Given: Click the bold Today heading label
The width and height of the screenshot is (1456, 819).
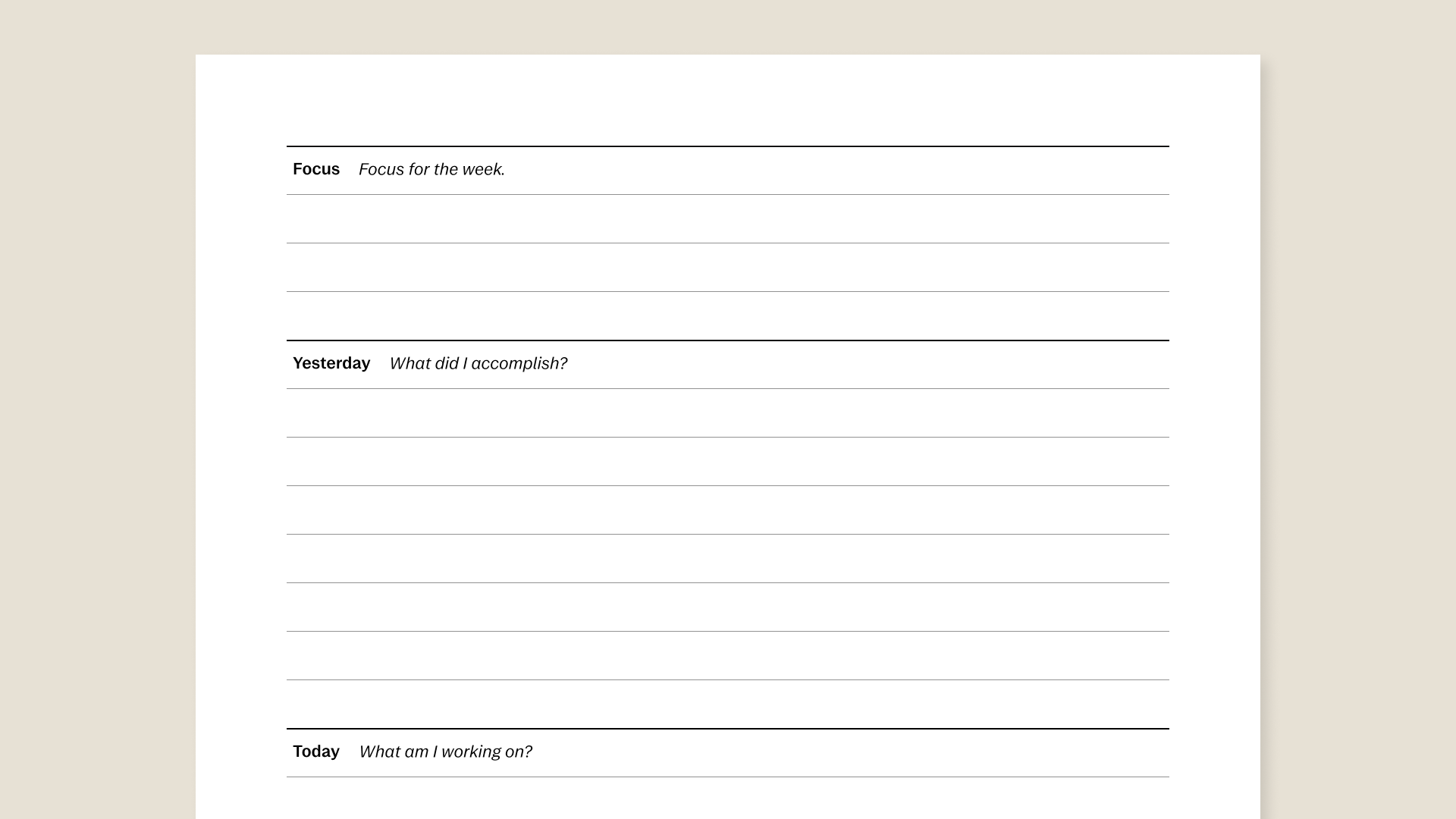Looking at the screenshot, I should click(316, 752).
